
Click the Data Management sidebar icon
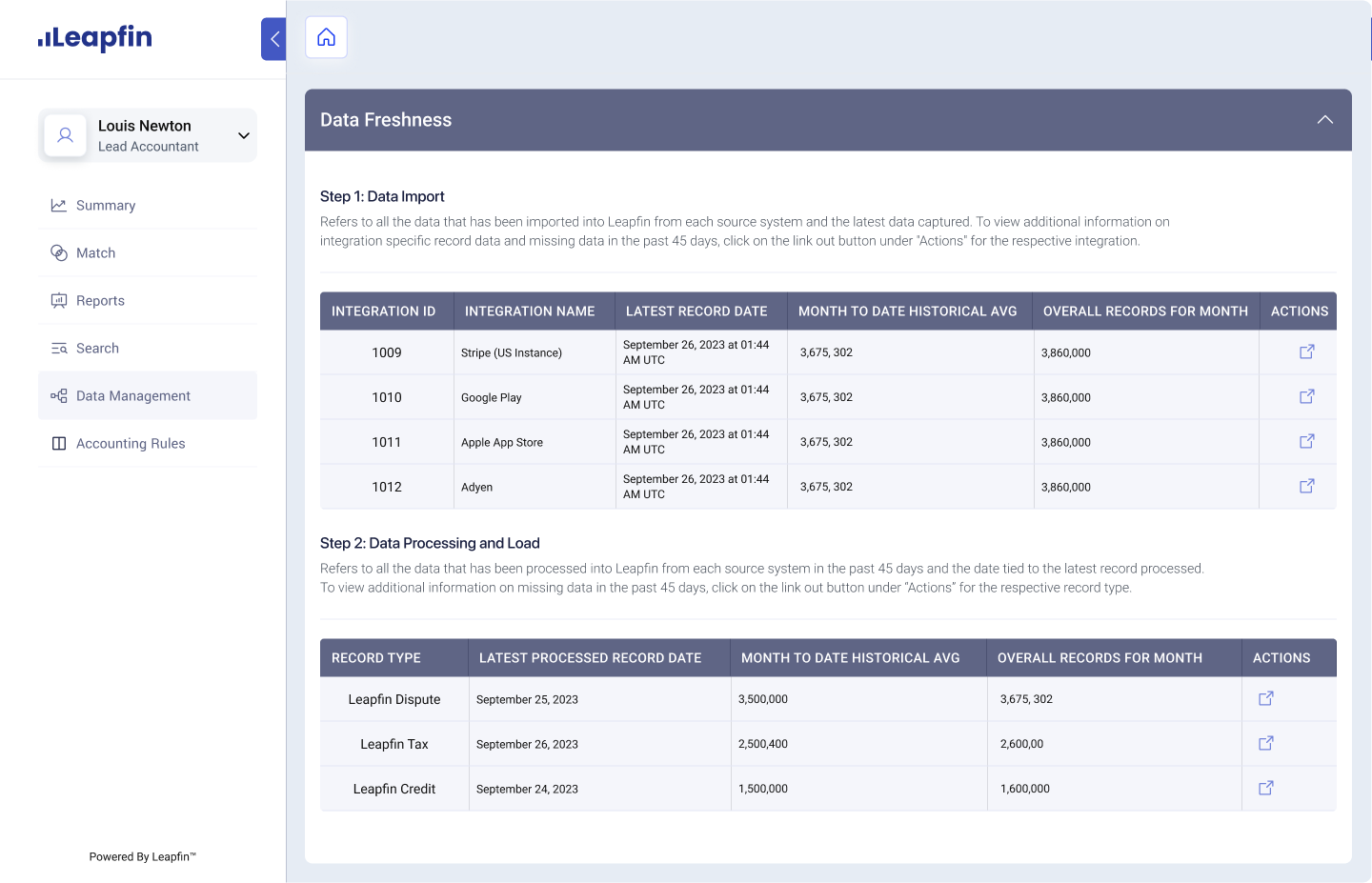click(58, 395)
